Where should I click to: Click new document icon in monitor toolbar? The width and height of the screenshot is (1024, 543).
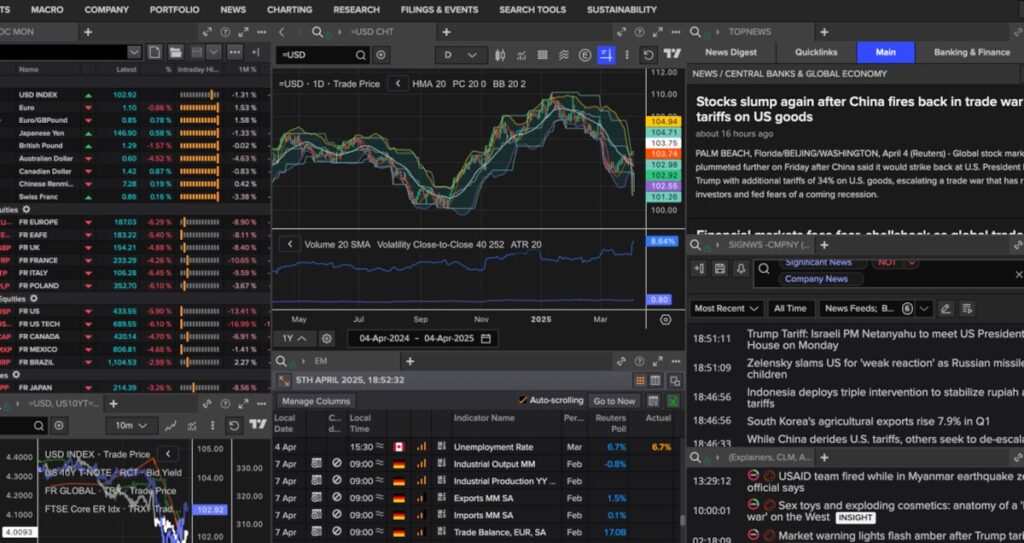coord(154,52)
